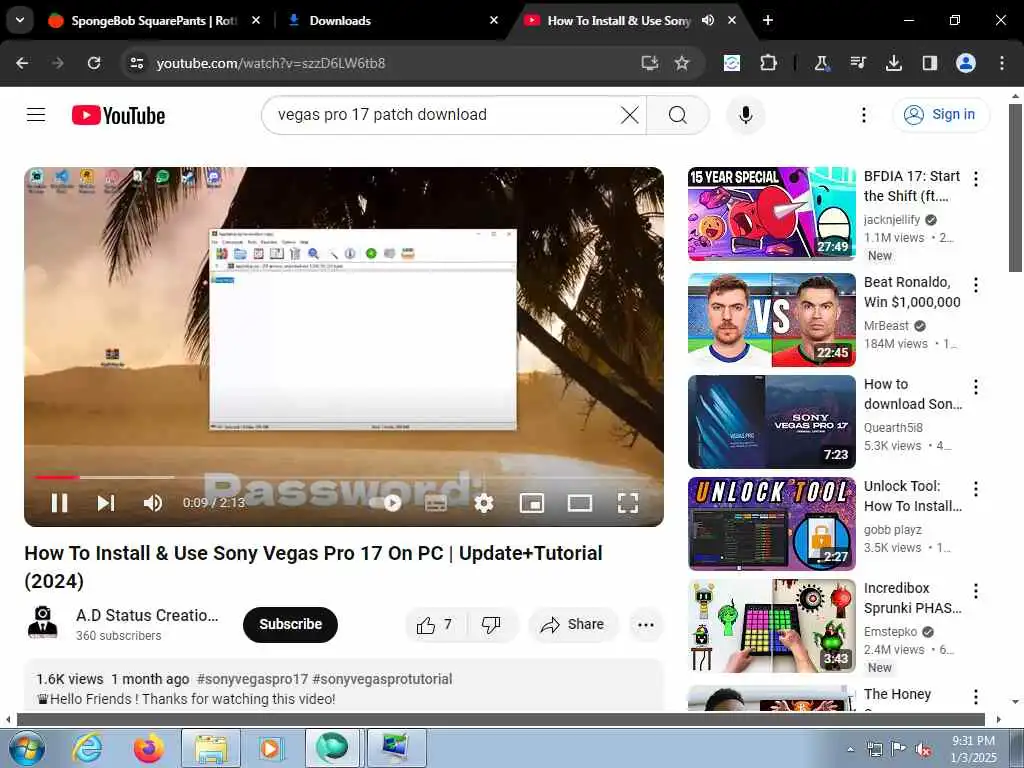Share this video
The height and width of the screenshot is (768, 1024).
point(572,625)
